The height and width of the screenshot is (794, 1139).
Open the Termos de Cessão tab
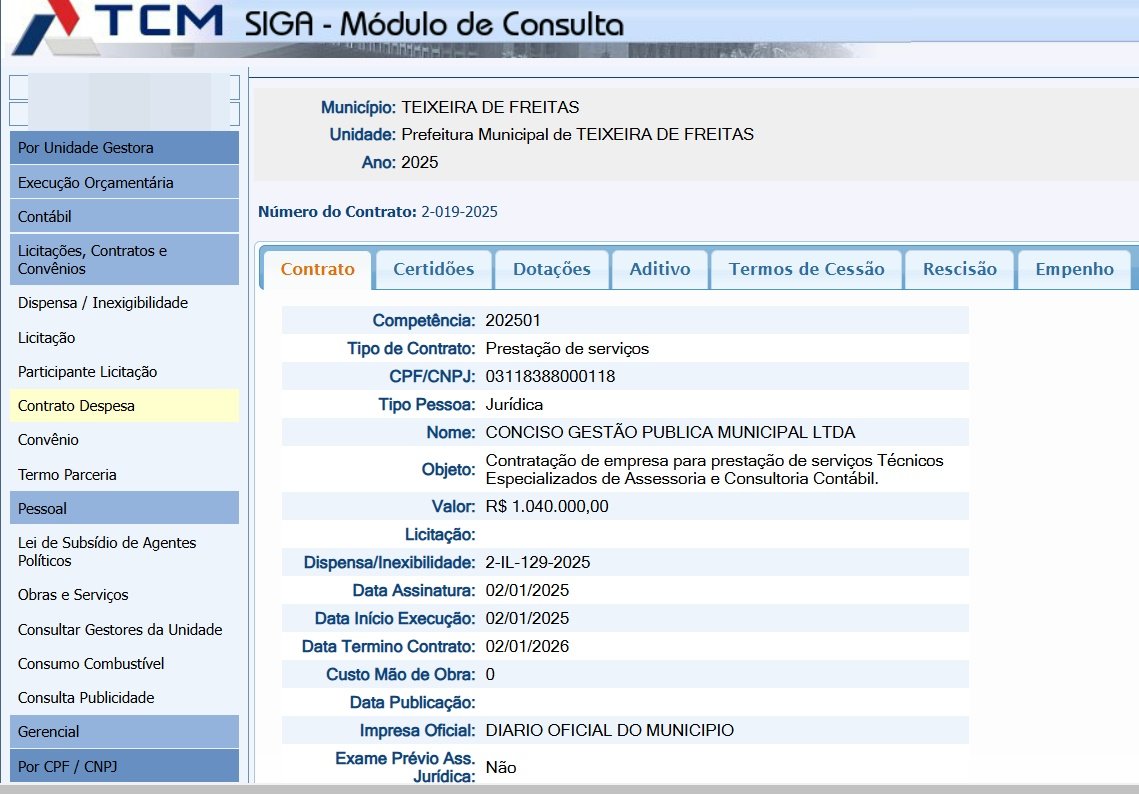[x=806, y=269]
